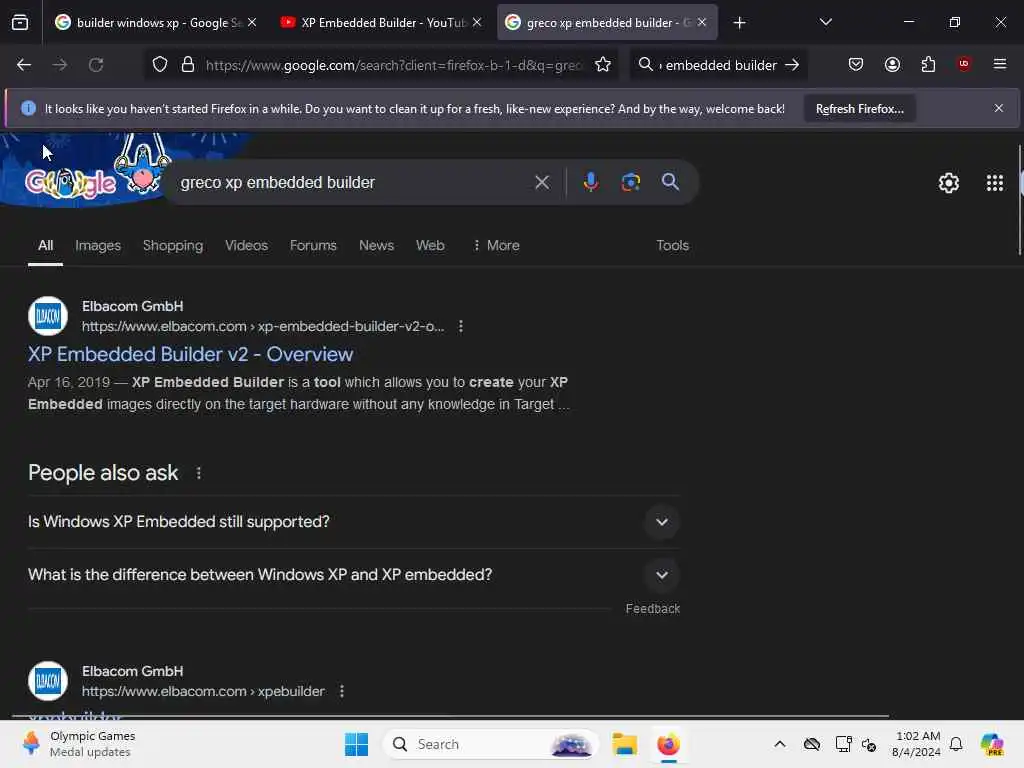1024x768 pixels.
Task: Open Firefox View tab list icon
Action: [20, 22]
